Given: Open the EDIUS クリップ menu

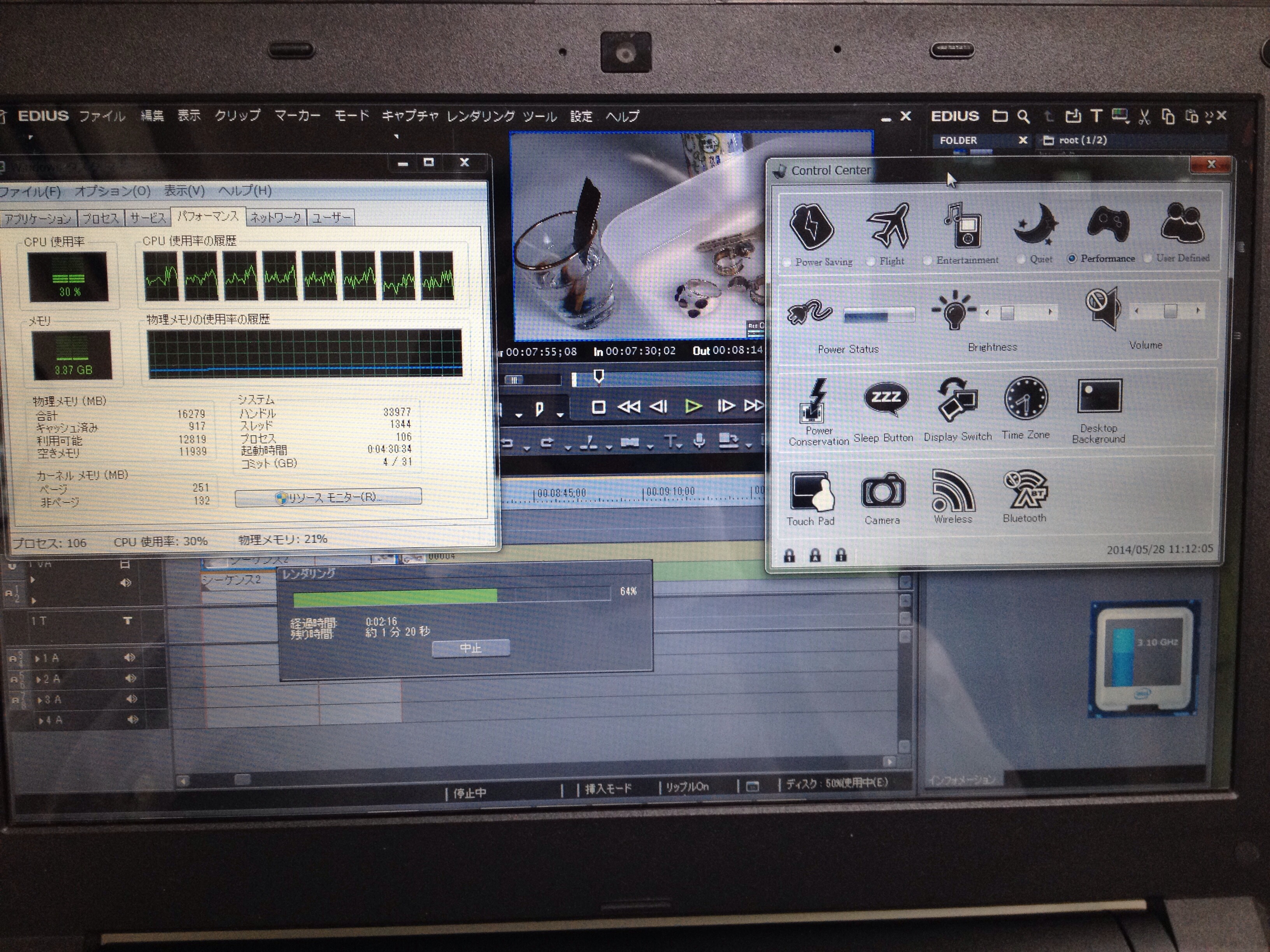Looking at the screenshot, I should tap(238, 115).
